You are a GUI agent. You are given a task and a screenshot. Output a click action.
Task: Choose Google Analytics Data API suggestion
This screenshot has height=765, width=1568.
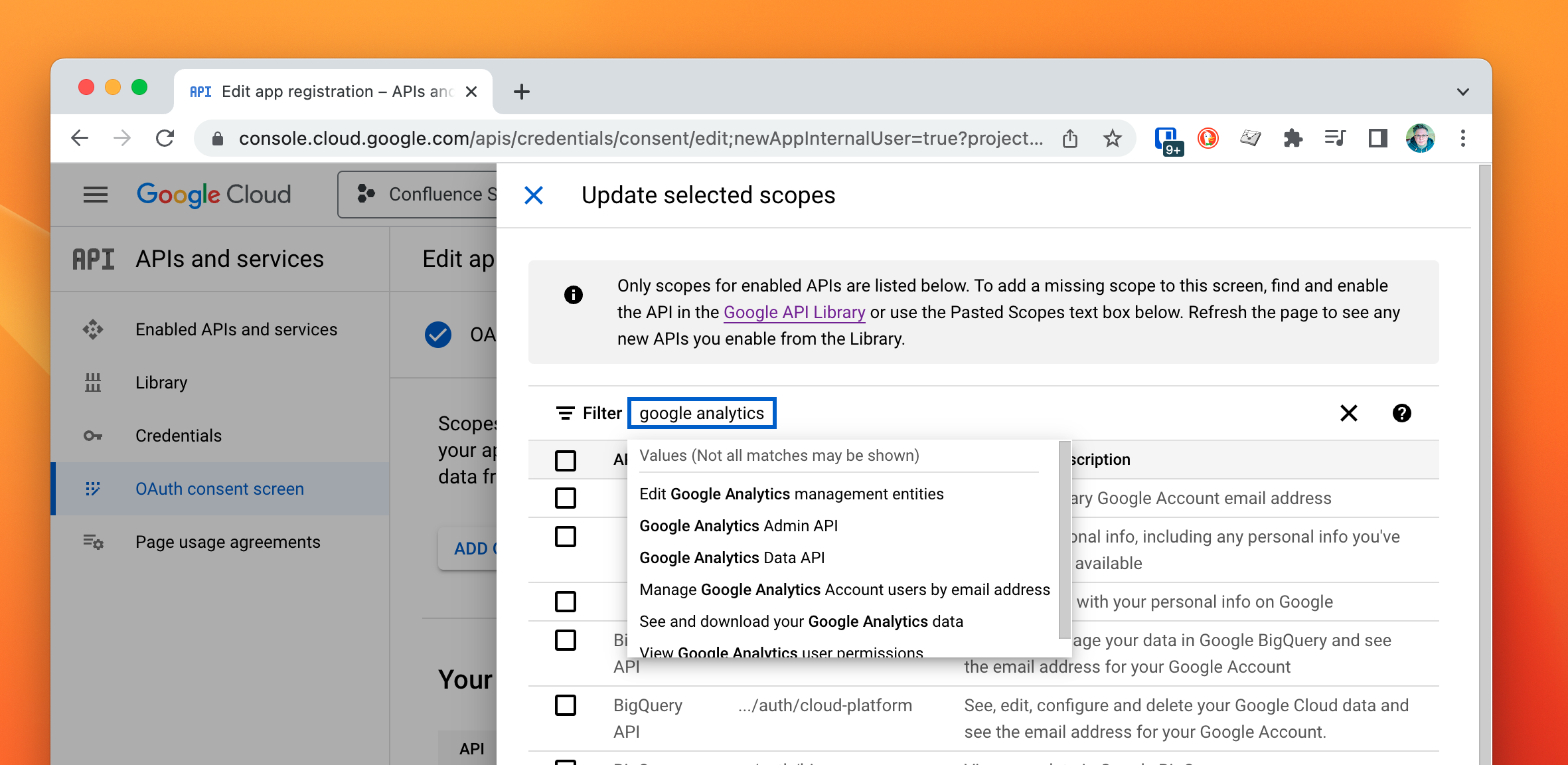(732, 558)
